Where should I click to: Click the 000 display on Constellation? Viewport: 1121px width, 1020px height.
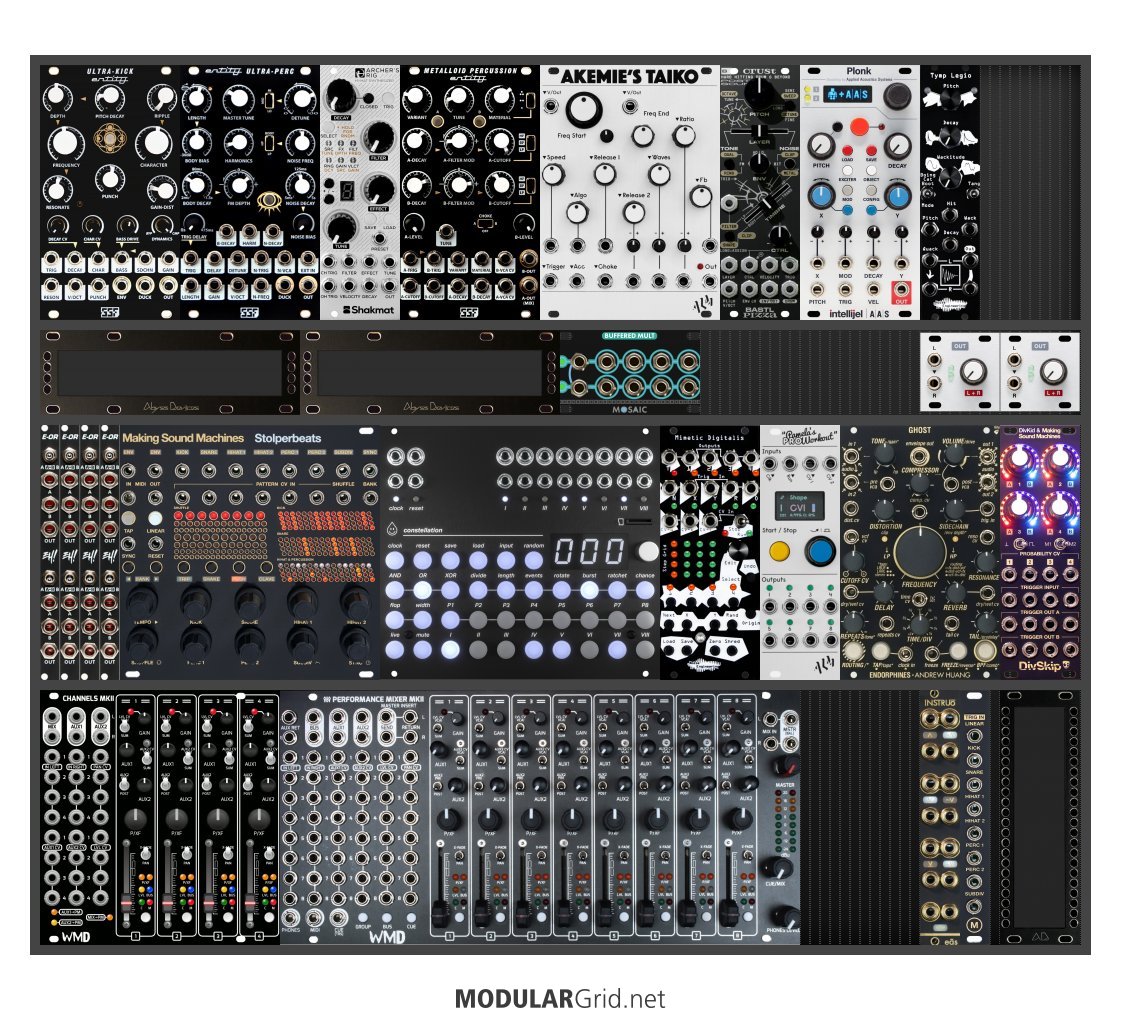pos(590,551)
